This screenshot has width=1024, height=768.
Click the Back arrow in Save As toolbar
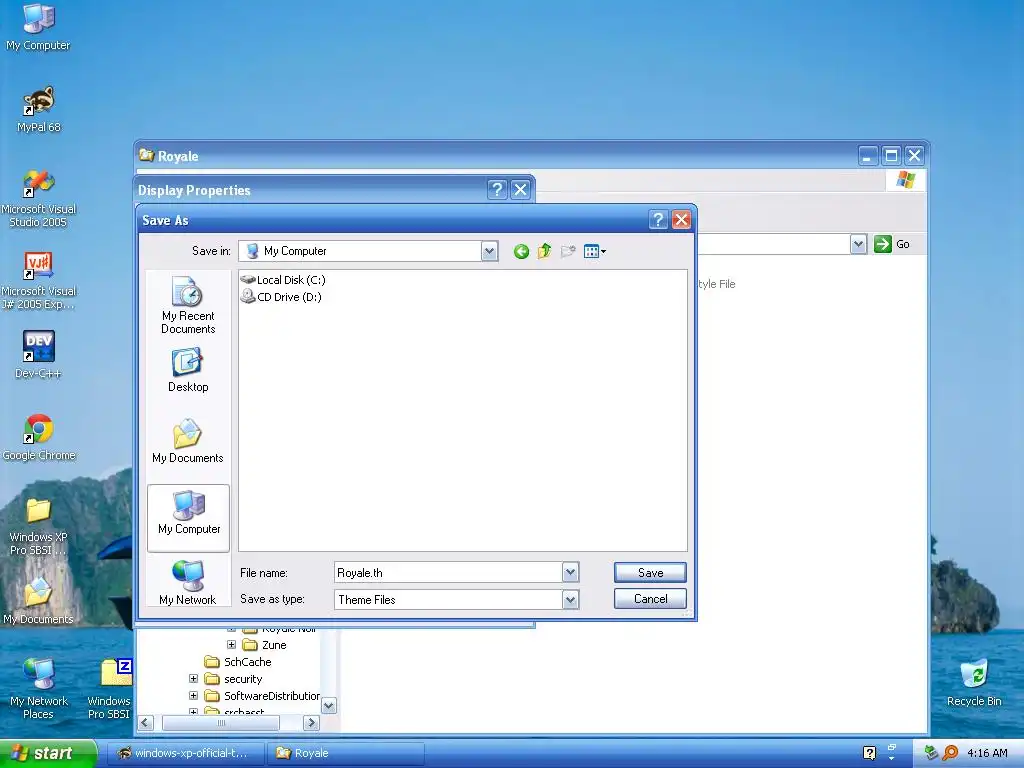pos(521,251)
